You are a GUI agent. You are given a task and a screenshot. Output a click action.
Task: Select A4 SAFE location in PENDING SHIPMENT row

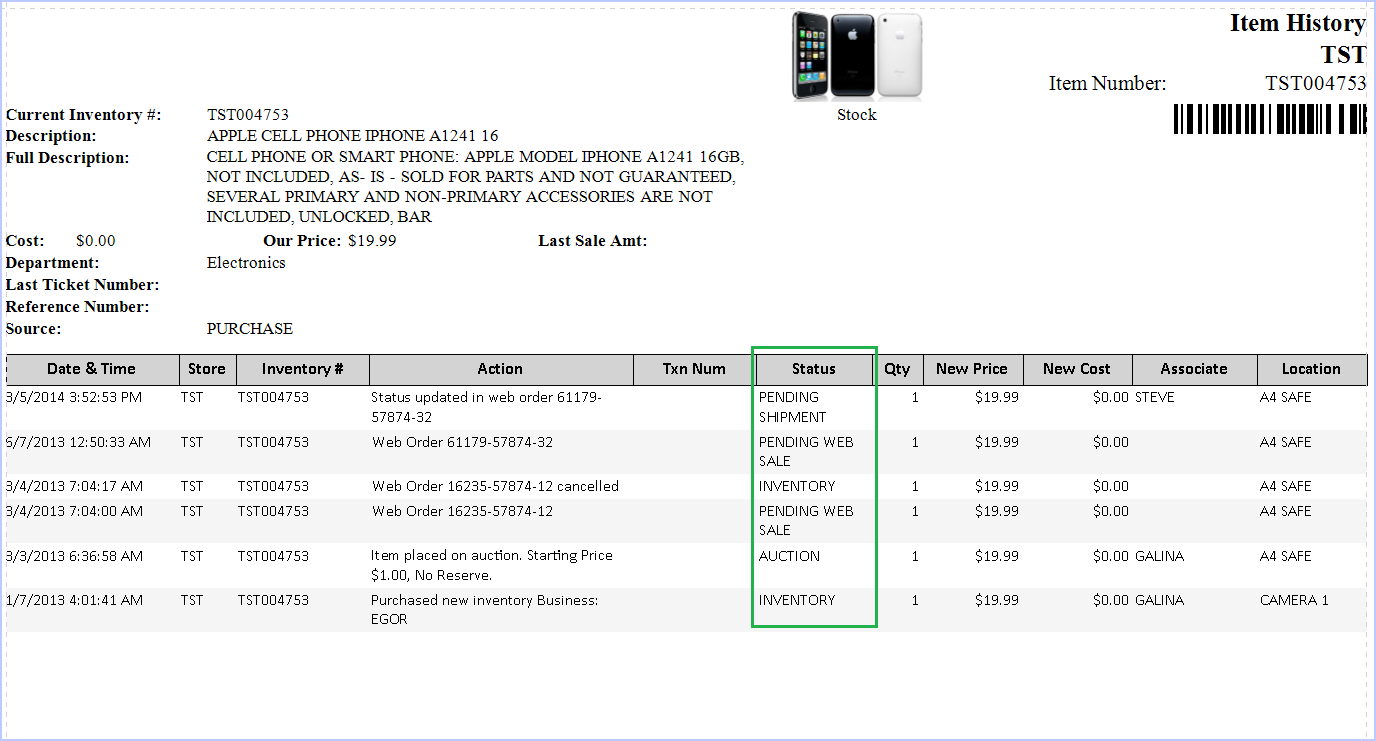1285,397
